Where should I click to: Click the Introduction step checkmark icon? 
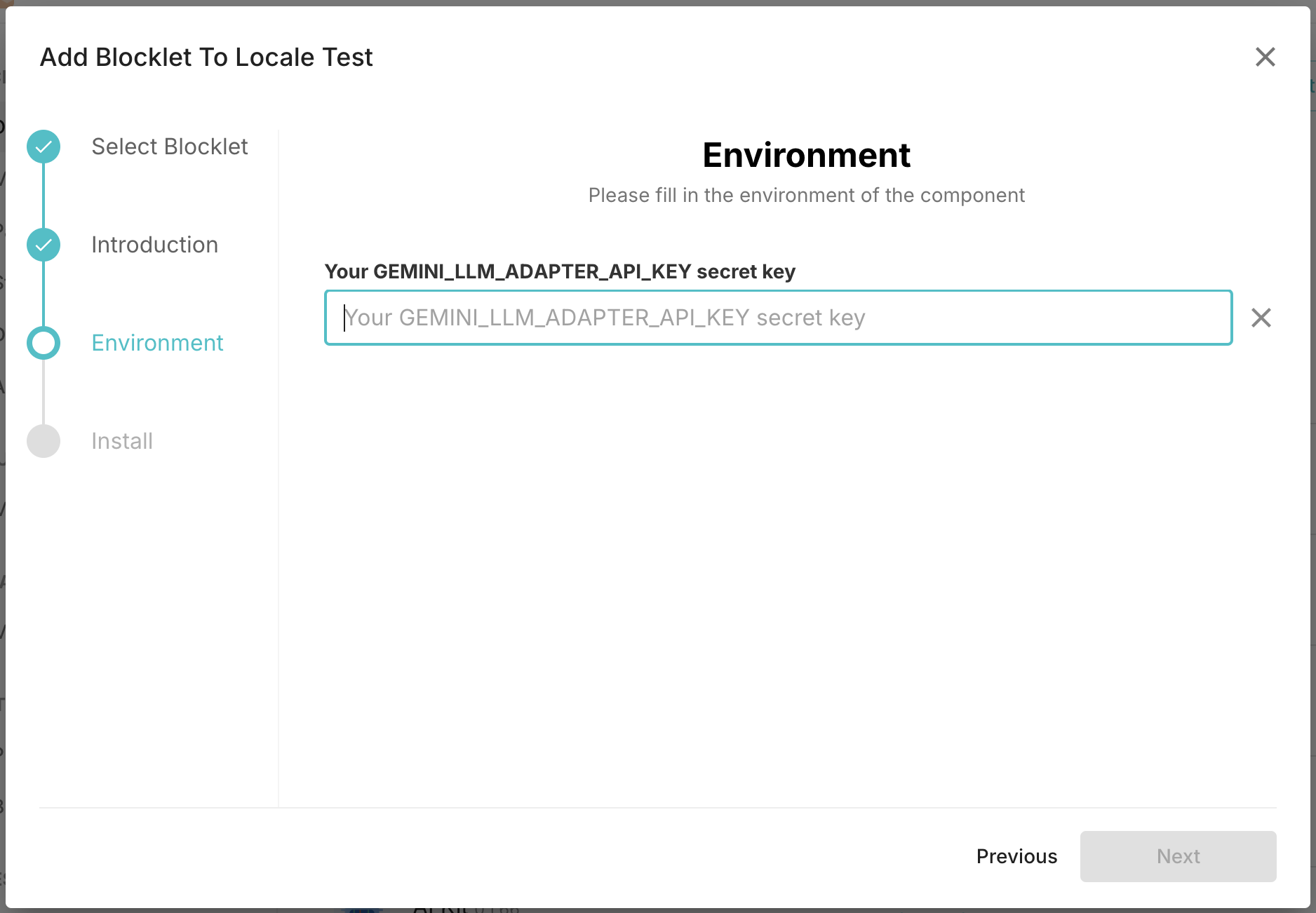point(43,245)
